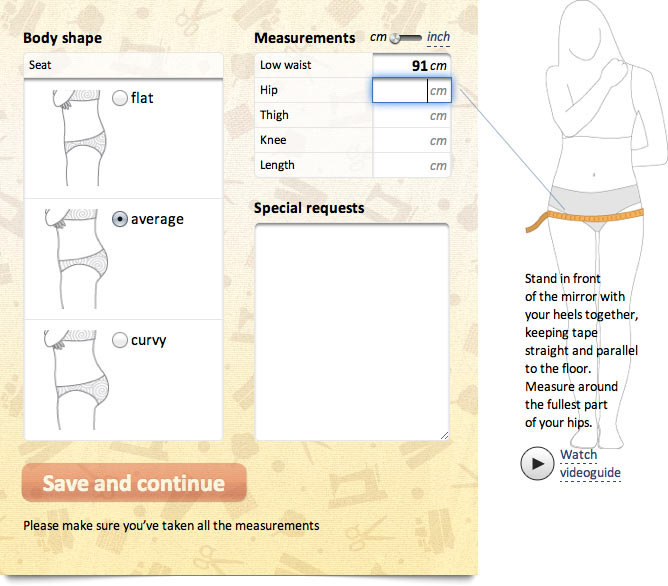The width and height of the screenshot is (668, 586).
Task: Switch units to cm label
Action: click(377, 38)
